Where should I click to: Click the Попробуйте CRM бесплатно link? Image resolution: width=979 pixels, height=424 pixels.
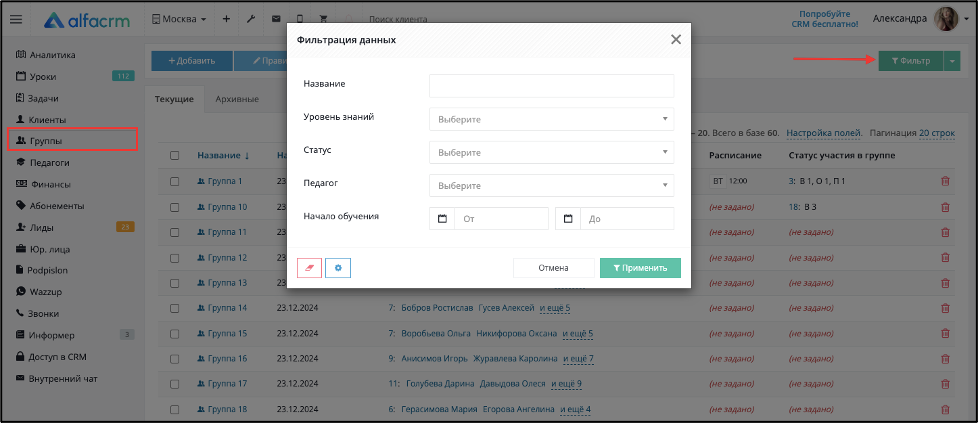point(825,19)
